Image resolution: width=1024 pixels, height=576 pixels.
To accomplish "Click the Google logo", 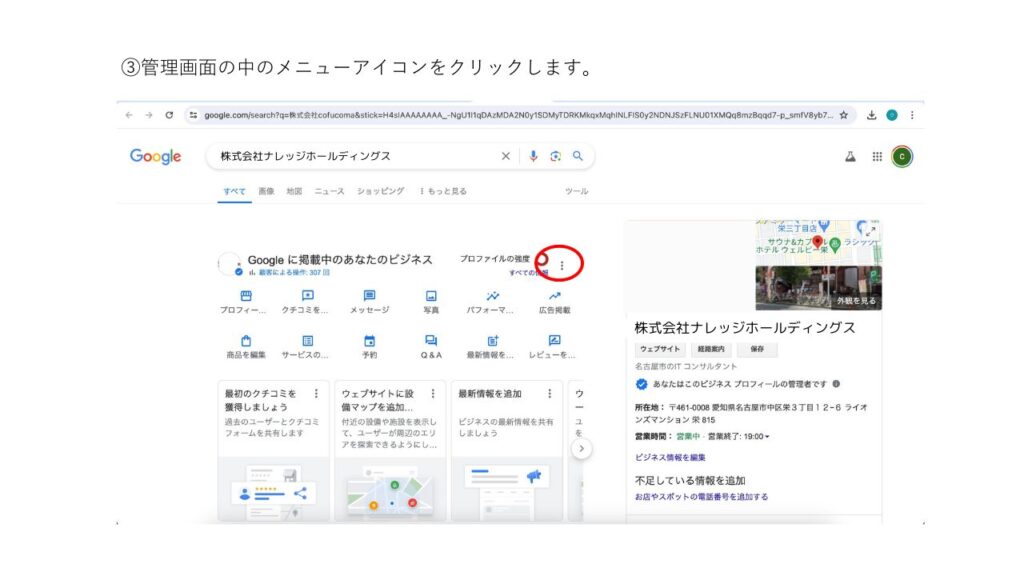I will [x=155, y=157].
